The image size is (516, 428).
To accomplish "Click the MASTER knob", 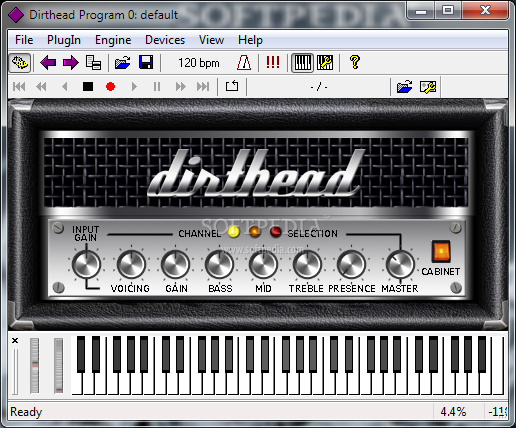I will (x=400, y=264).
